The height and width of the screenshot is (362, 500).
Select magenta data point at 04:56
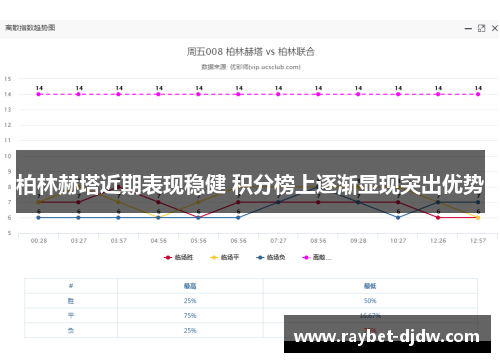[x=158, y=94]
